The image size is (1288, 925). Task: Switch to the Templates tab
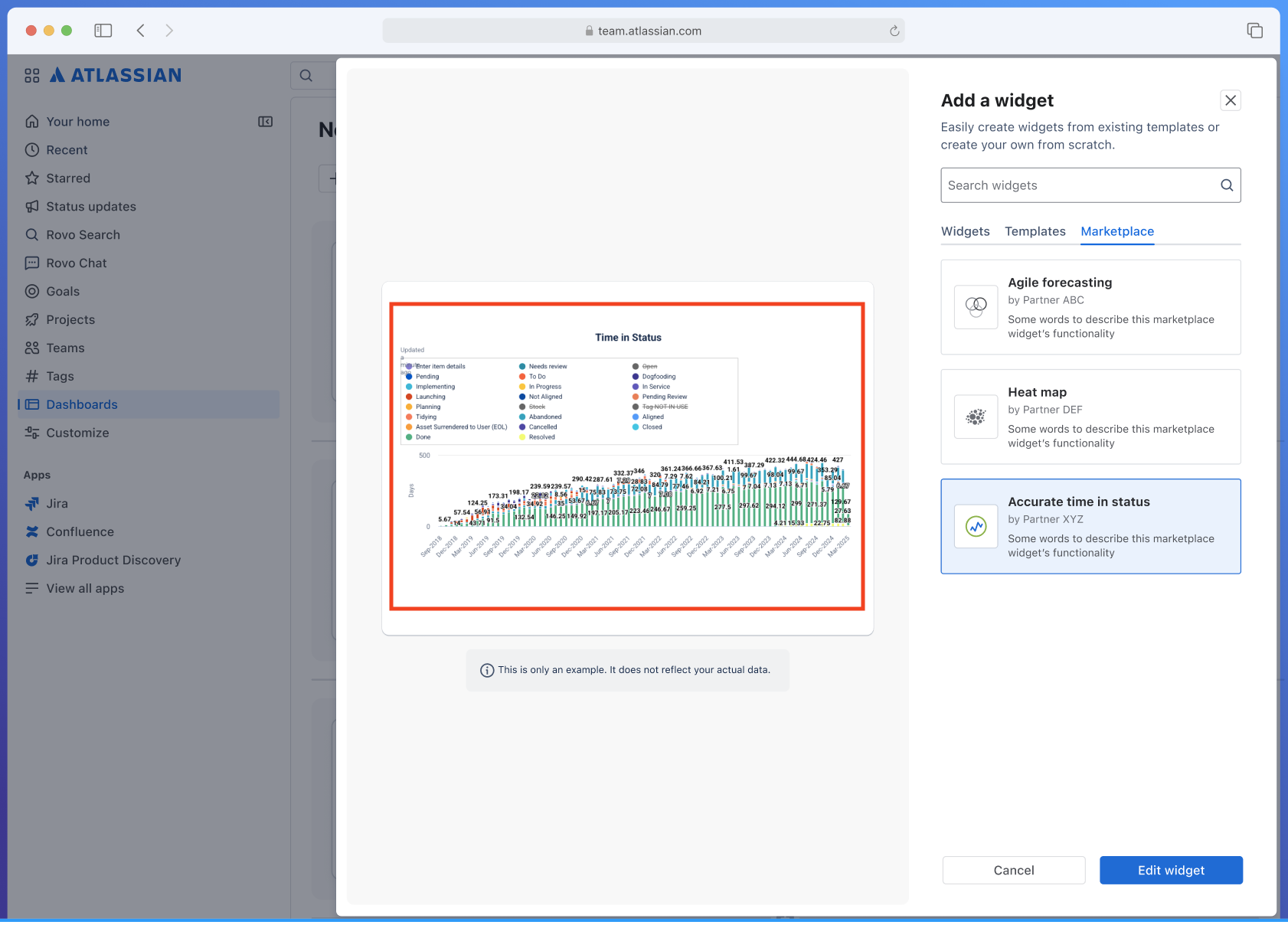coord(1035,231)
